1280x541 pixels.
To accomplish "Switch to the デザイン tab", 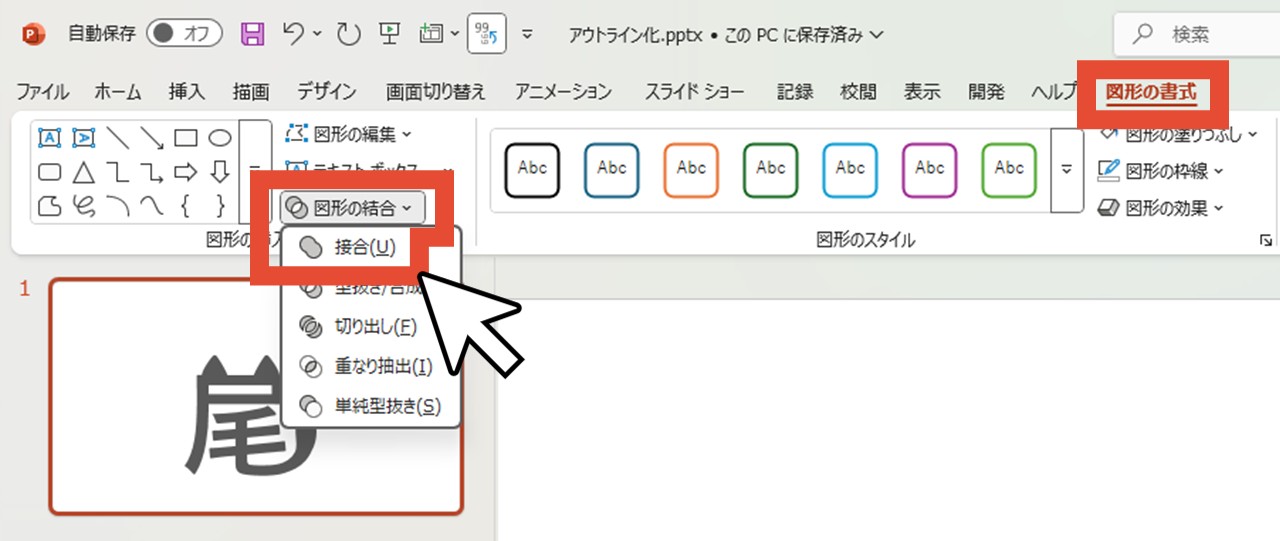I will tap(327, 92).
